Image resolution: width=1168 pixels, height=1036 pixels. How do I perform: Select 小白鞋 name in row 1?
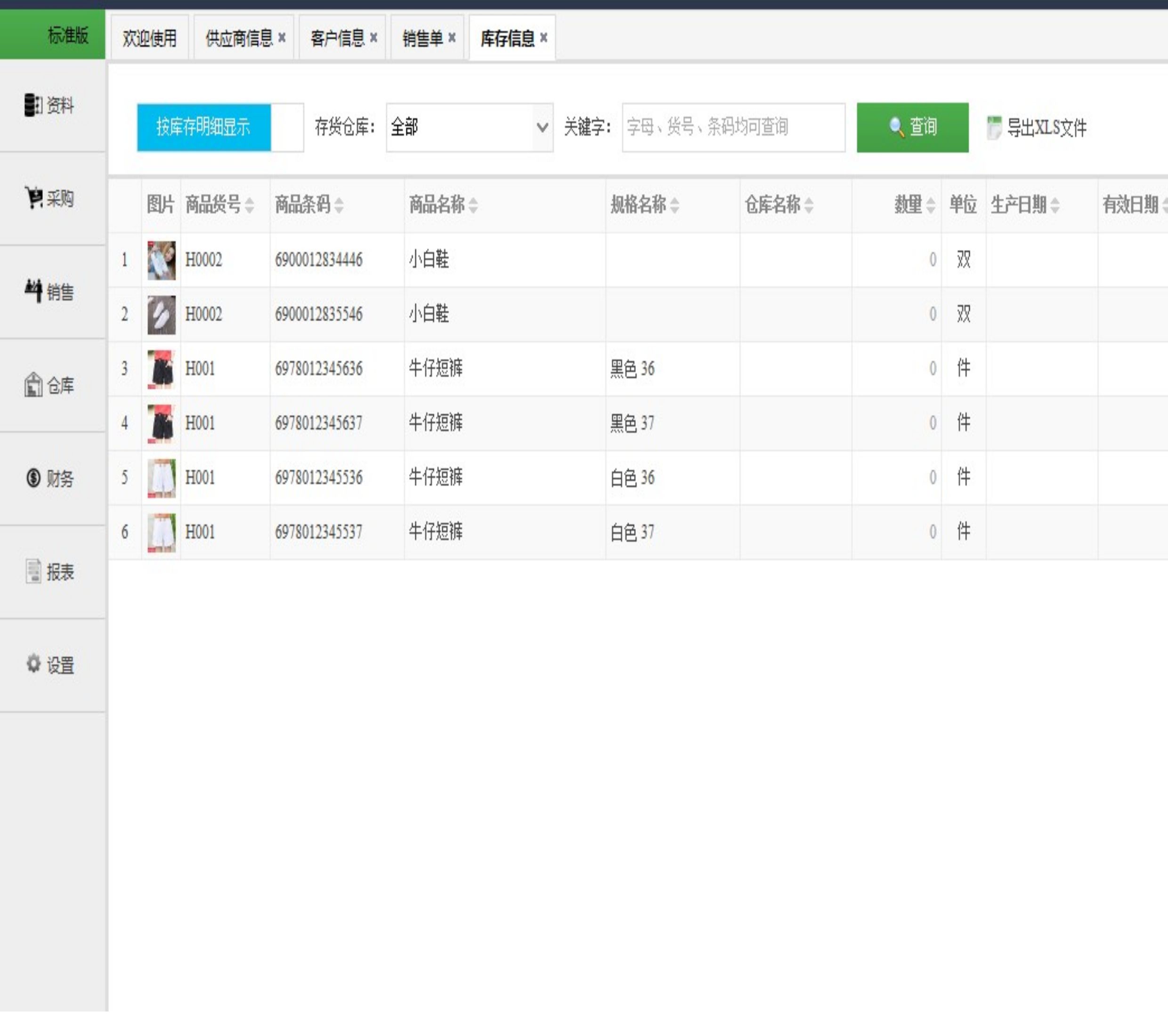(x=429, y=260)
